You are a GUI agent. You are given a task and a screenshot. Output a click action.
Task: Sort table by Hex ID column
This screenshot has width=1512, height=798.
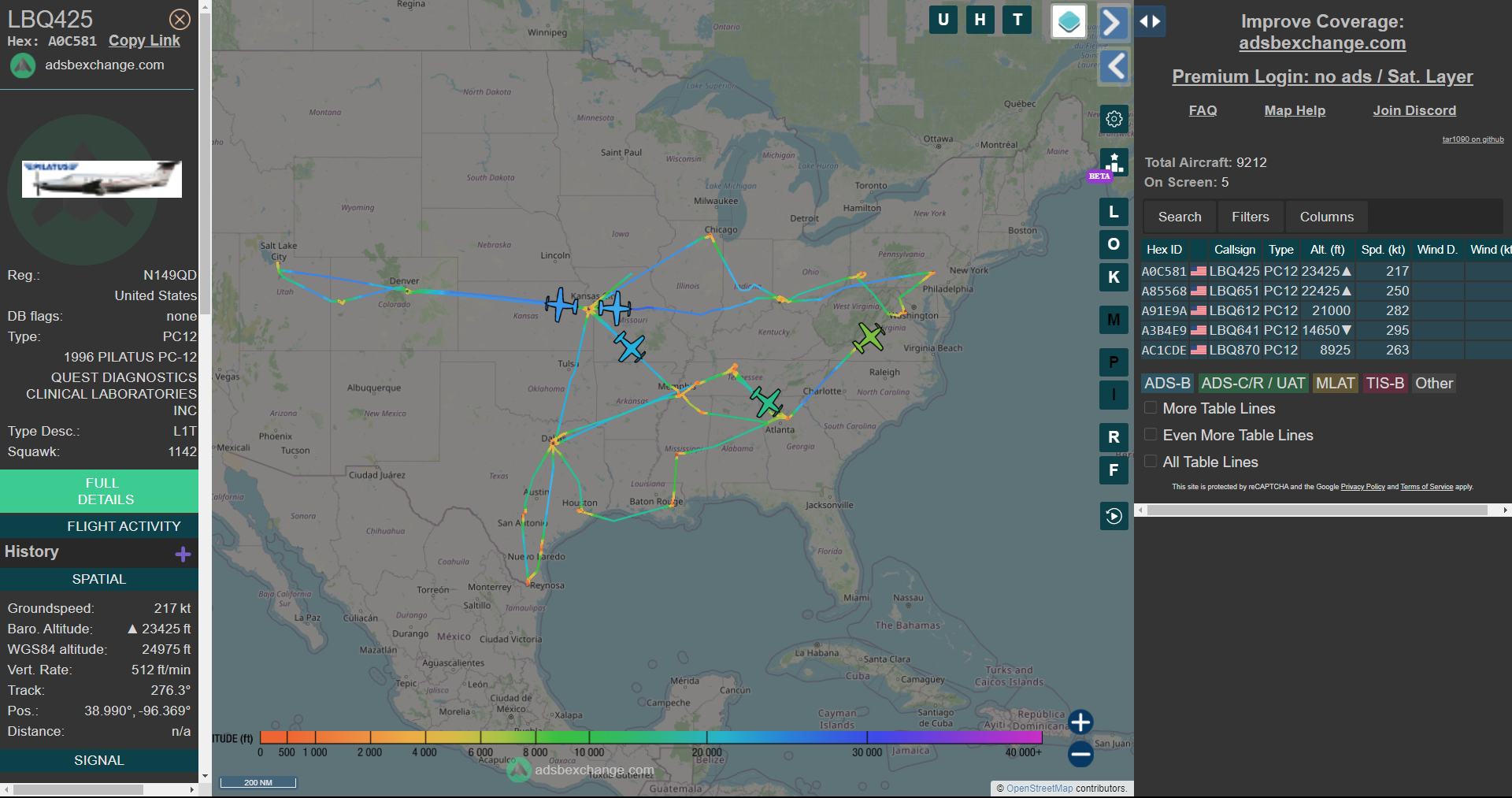(x=1164, y=250)
